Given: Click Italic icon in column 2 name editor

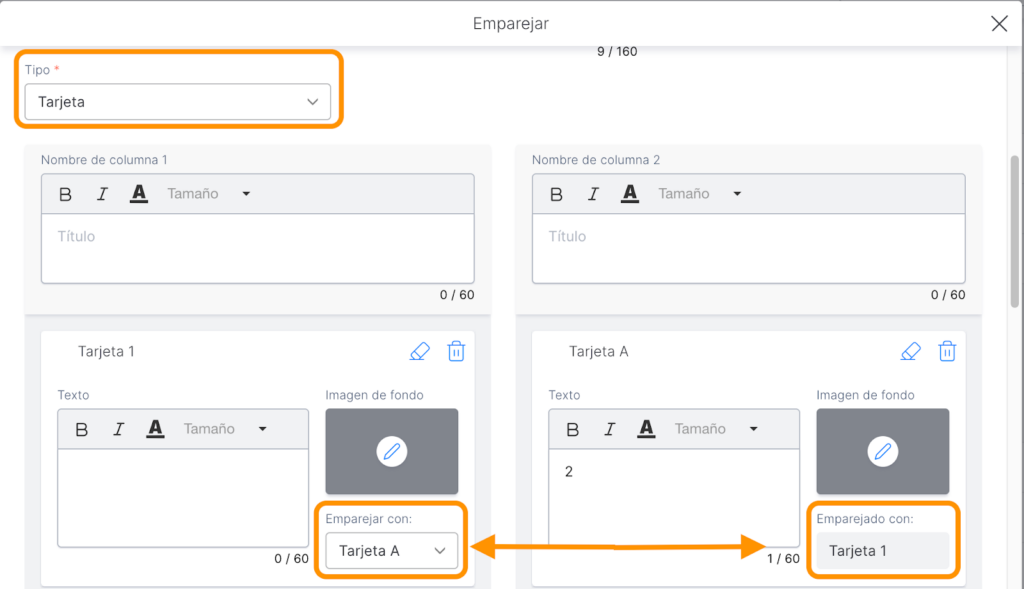Looking at the screenshot, I should (x=592, y=194).
